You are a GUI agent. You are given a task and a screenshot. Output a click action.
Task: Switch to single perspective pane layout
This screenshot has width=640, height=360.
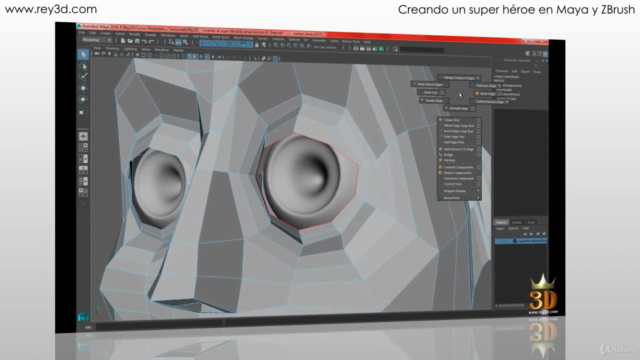point(83,136)
